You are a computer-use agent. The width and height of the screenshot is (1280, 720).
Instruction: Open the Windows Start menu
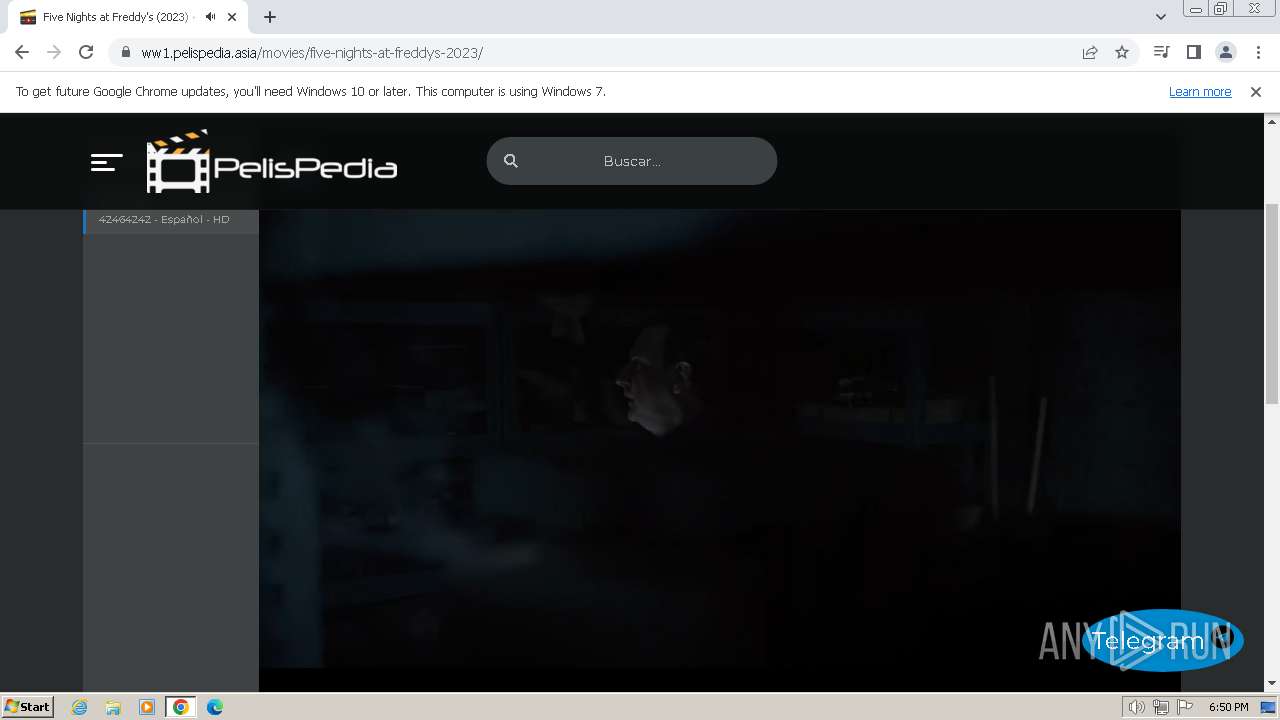(x=27, y=707)
